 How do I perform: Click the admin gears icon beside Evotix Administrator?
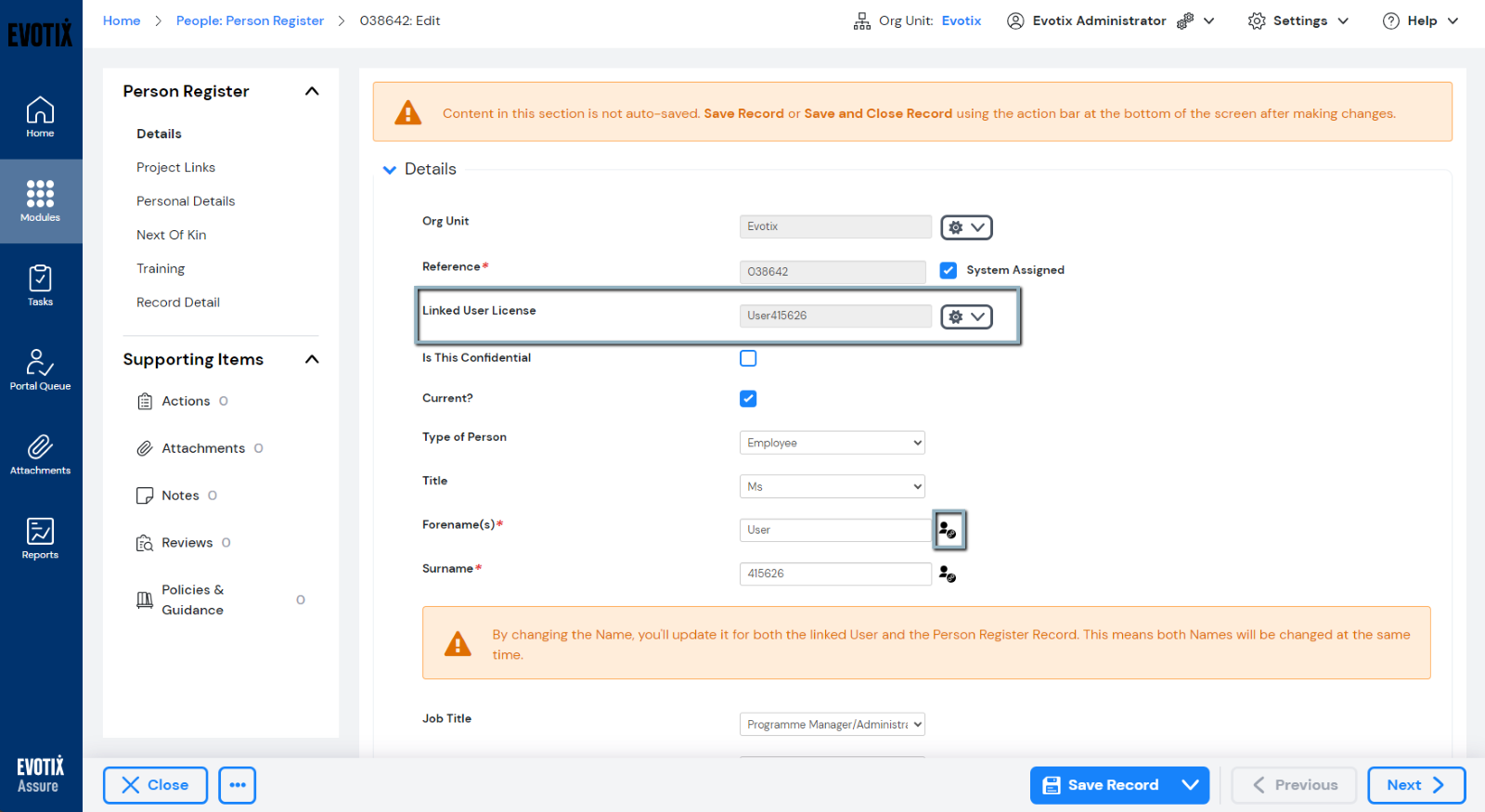pos(1185,20)
